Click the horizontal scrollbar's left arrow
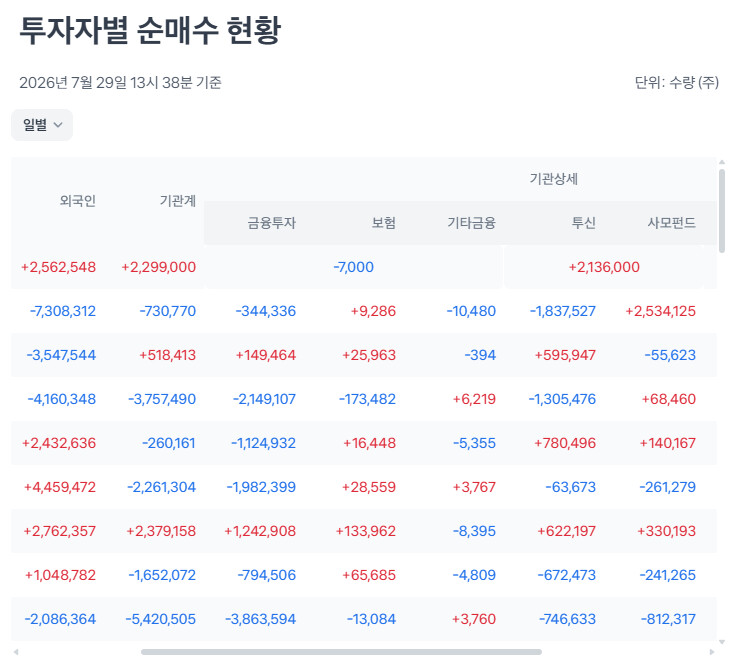Screen dimensions: 741x657 (x=16, y=652)
